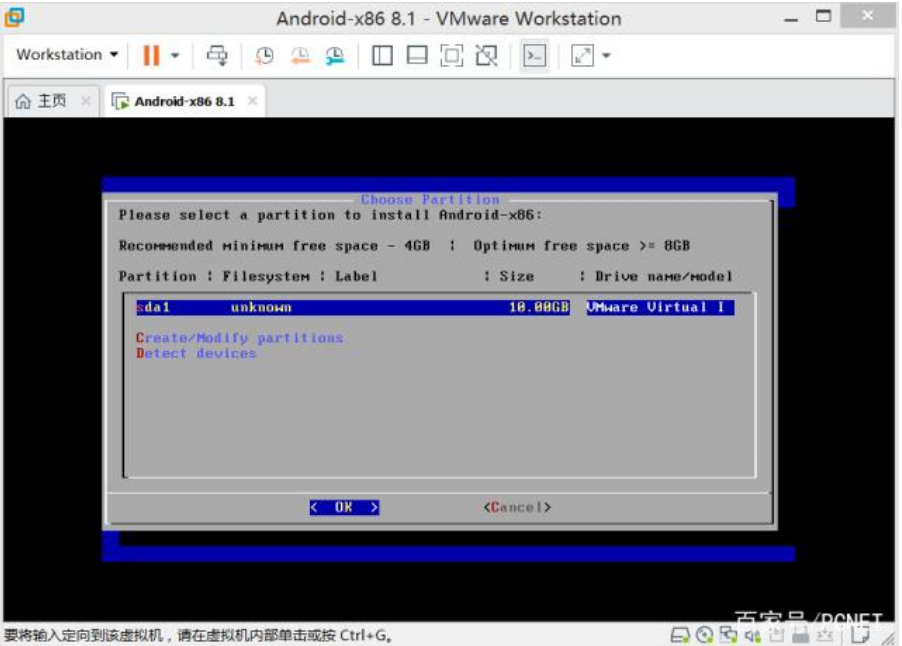902x646 pixels.
Task: Expand the power options dropdown arrow
Action: [x=175, y=55]
